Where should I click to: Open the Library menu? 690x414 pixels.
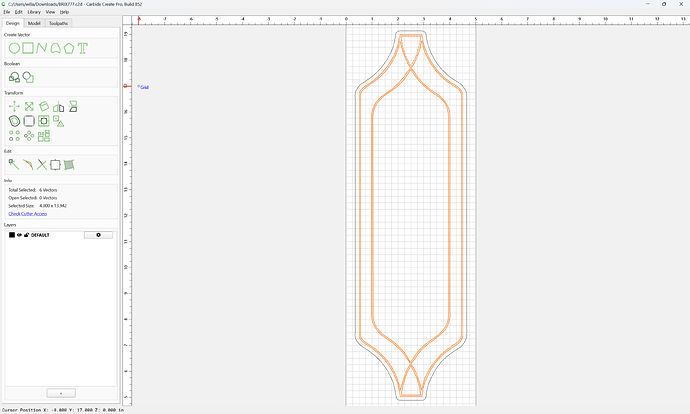(x=34, y=12)
